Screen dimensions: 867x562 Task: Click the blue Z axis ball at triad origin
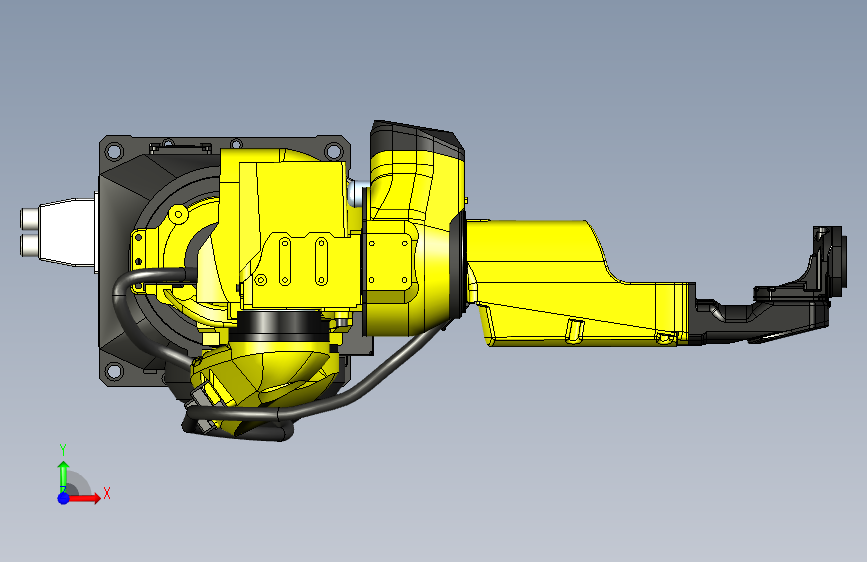pyautogui.click(x=64, y=498)
